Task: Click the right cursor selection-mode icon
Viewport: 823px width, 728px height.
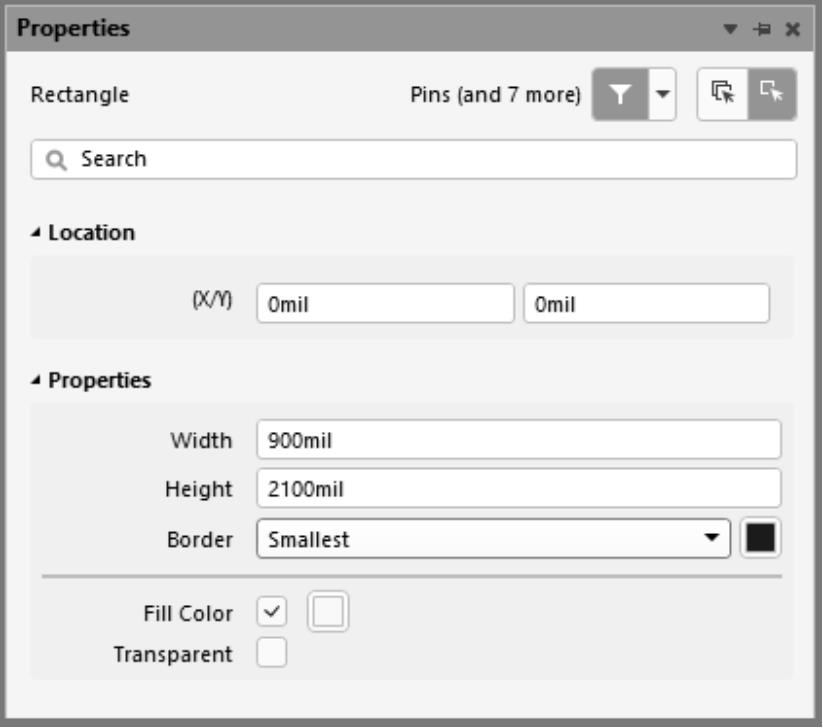Action: coord(771,95)
